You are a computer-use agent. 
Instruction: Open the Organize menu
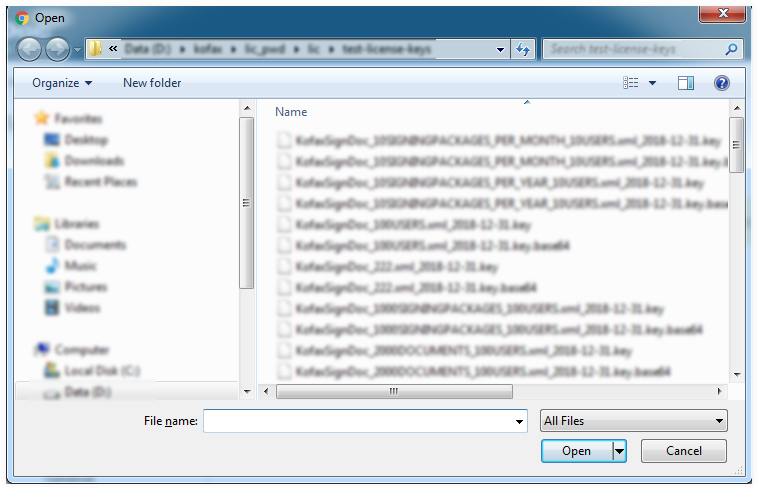[x=61, y=83]
